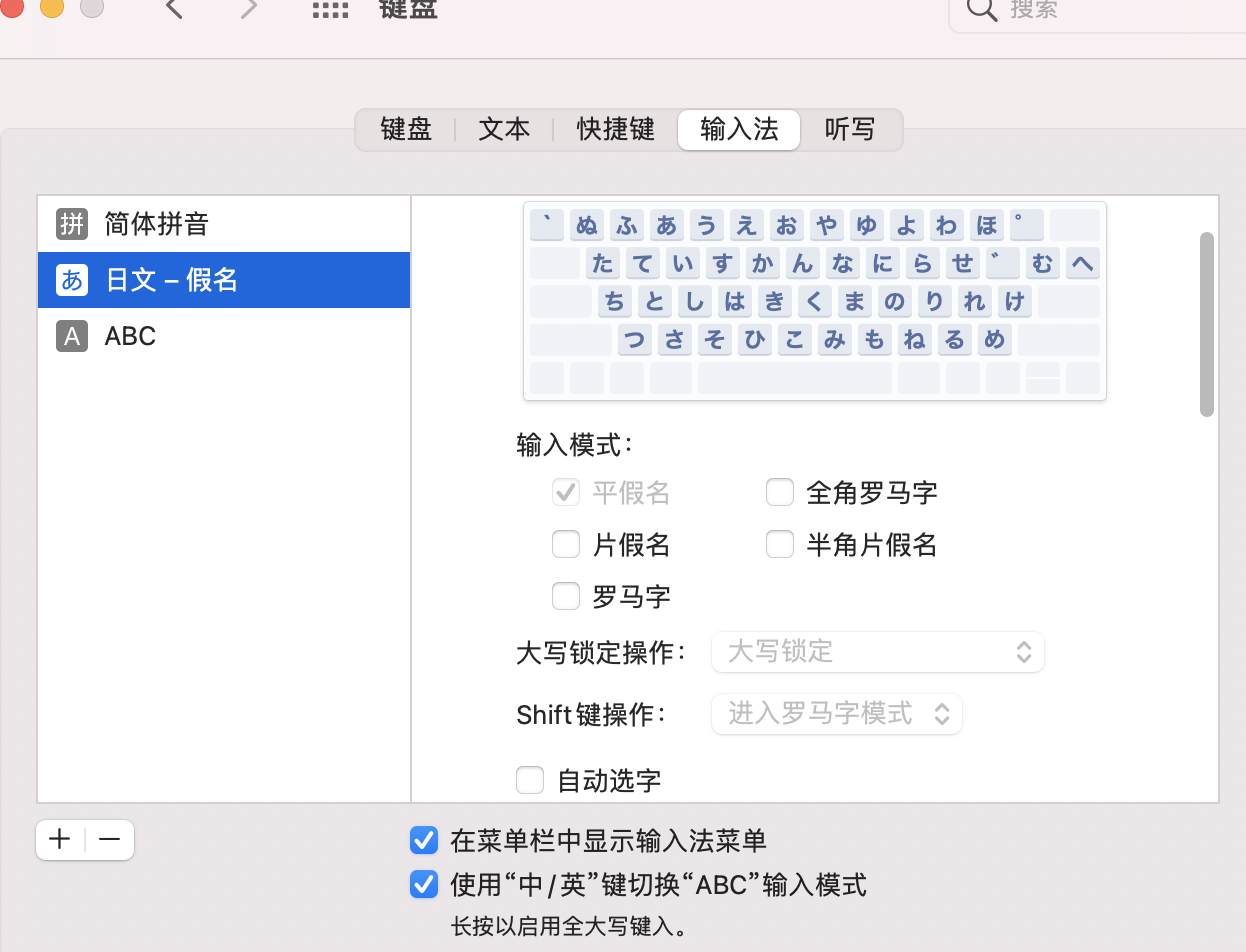Open the 文本 tab
Screen dimensions: 1246x952
point(504,130)
